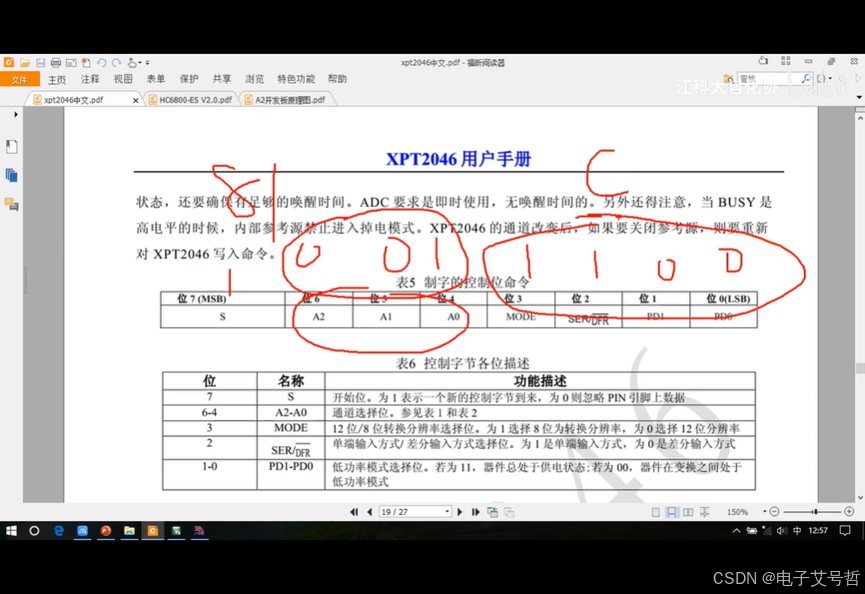Click the search magnifier icon

coord(806,79)
